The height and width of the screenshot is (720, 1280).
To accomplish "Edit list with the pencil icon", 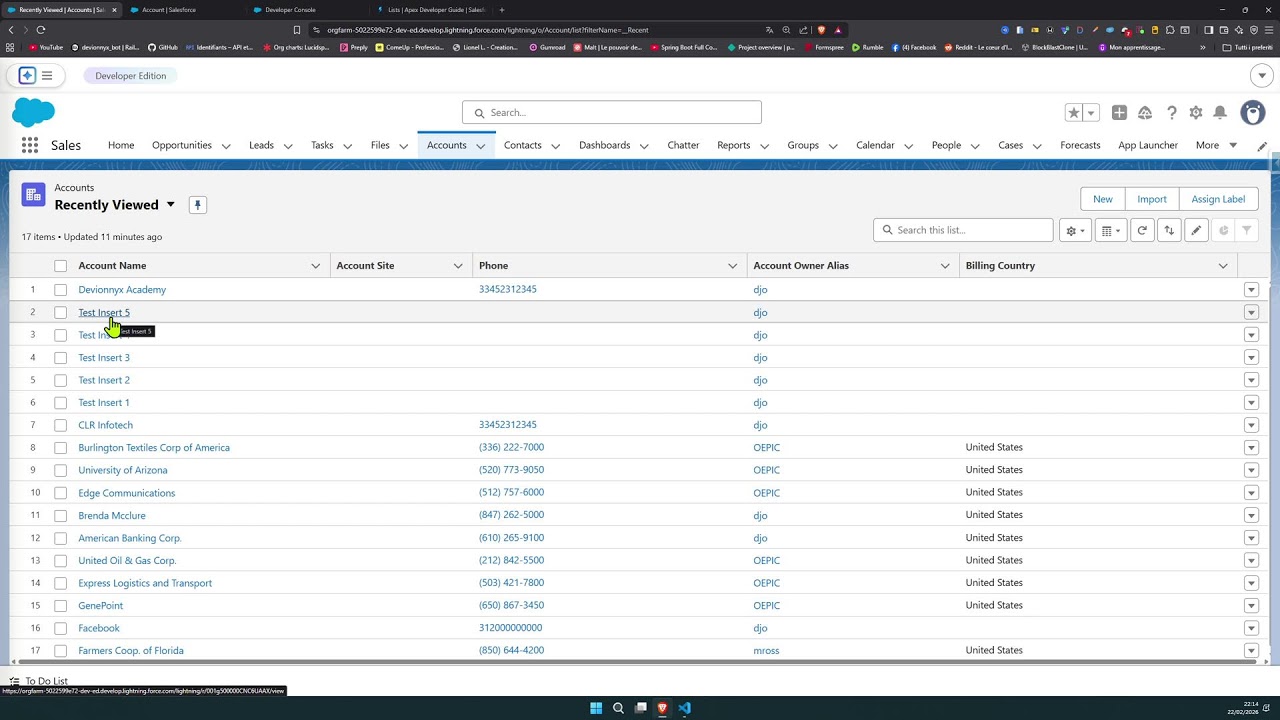I will point(1196,230).
